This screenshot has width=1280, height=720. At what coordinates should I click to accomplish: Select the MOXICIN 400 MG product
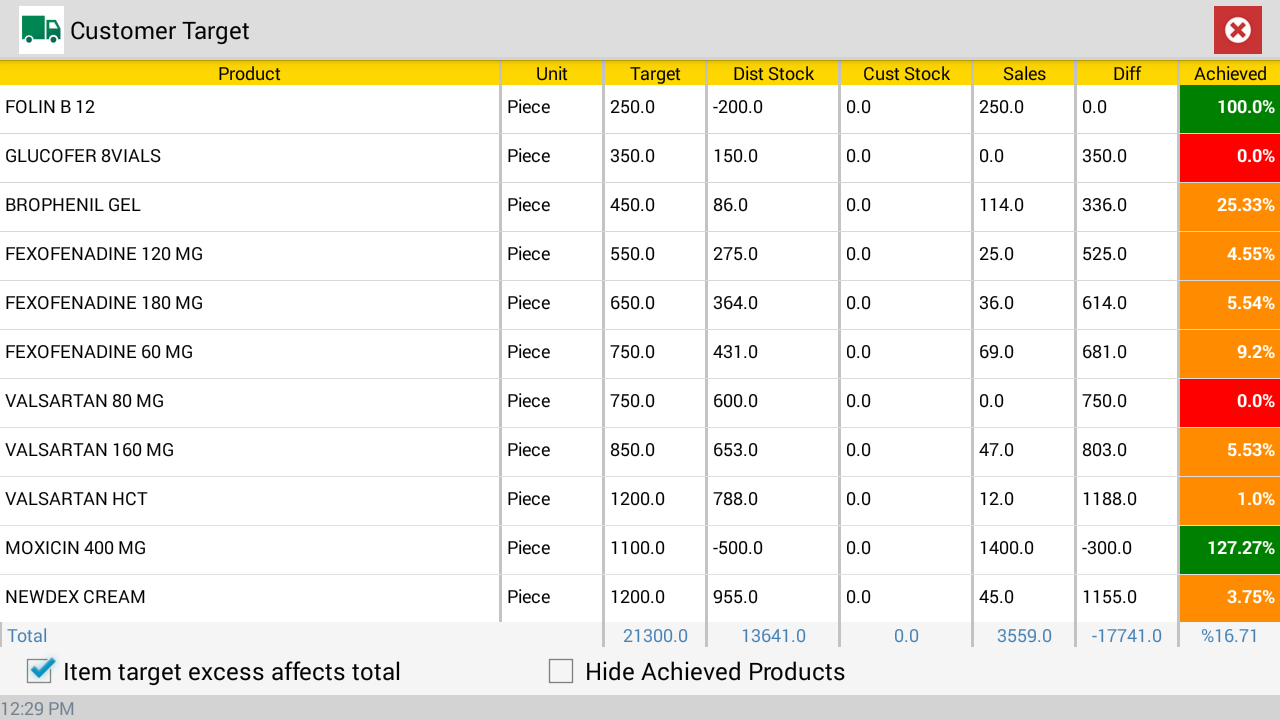click(640, 550)
